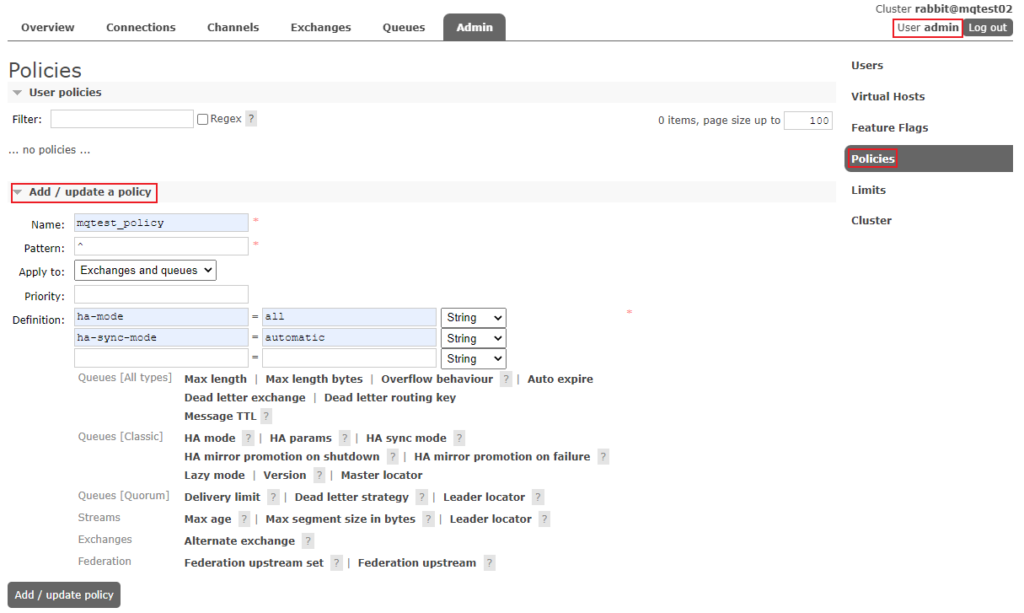This screenshot has height=613, width=1024.
Task: Click help icon next to Delivery limit
Action: pyautogui.click(x=273, y=497)
